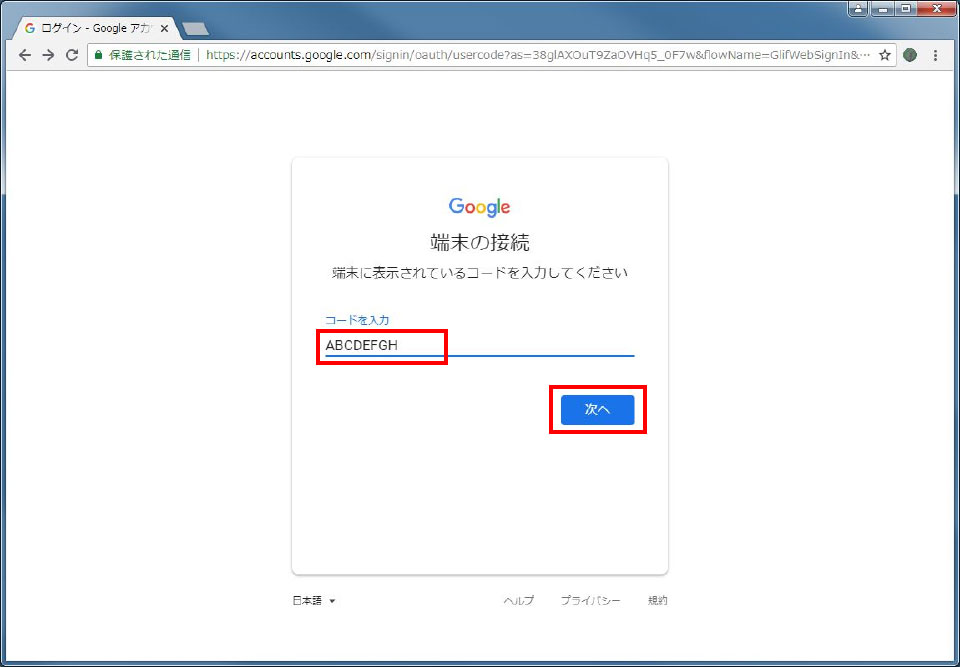Close the Chrome window
The height and width of the screenshot is (667, 960).
[936, 9]
